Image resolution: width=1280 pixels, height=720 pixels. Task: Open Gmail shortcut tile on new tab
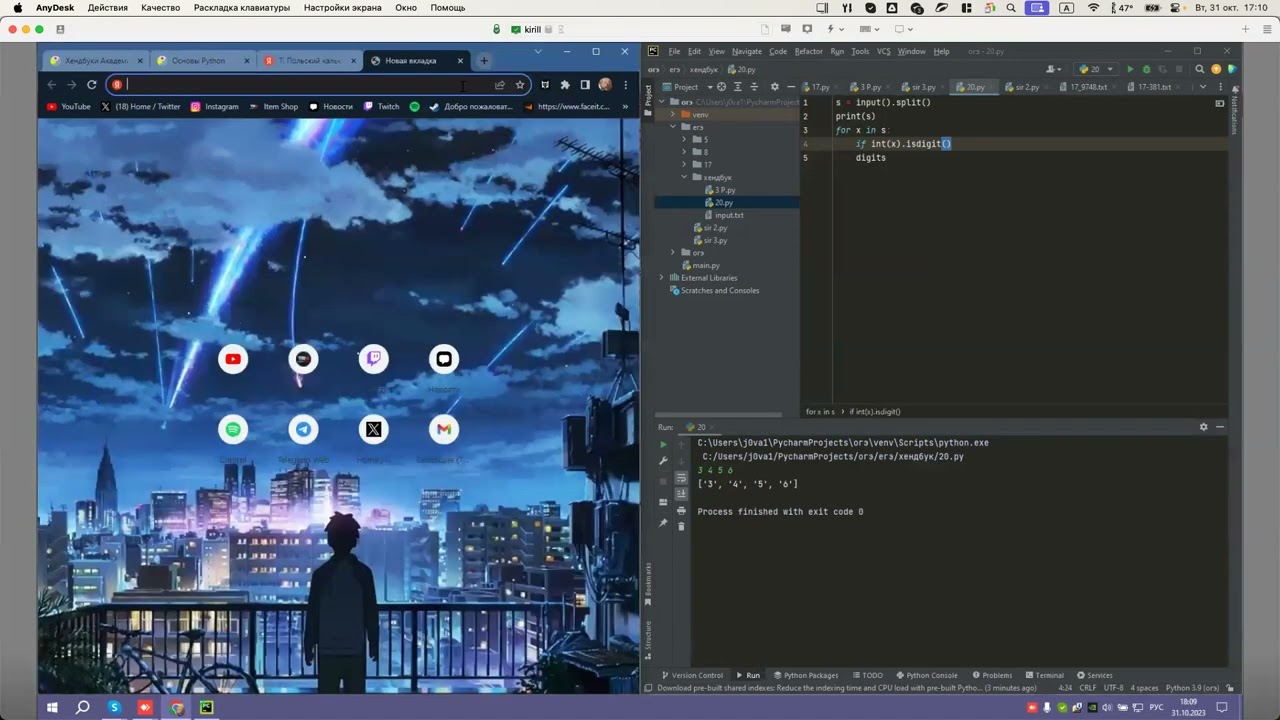point(444,429)
